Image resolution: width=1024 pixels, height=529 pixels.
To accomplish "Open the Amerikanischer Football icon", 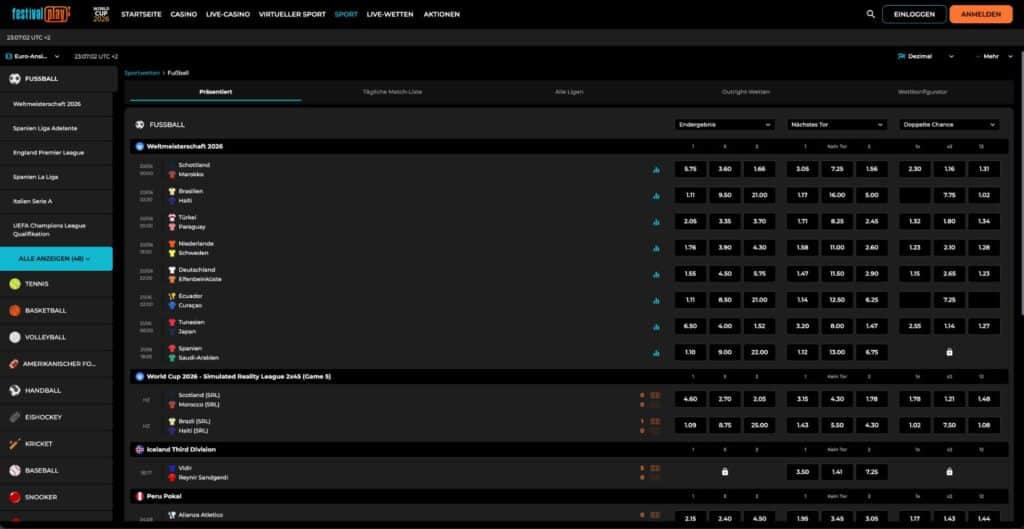I will click(14, 364).
